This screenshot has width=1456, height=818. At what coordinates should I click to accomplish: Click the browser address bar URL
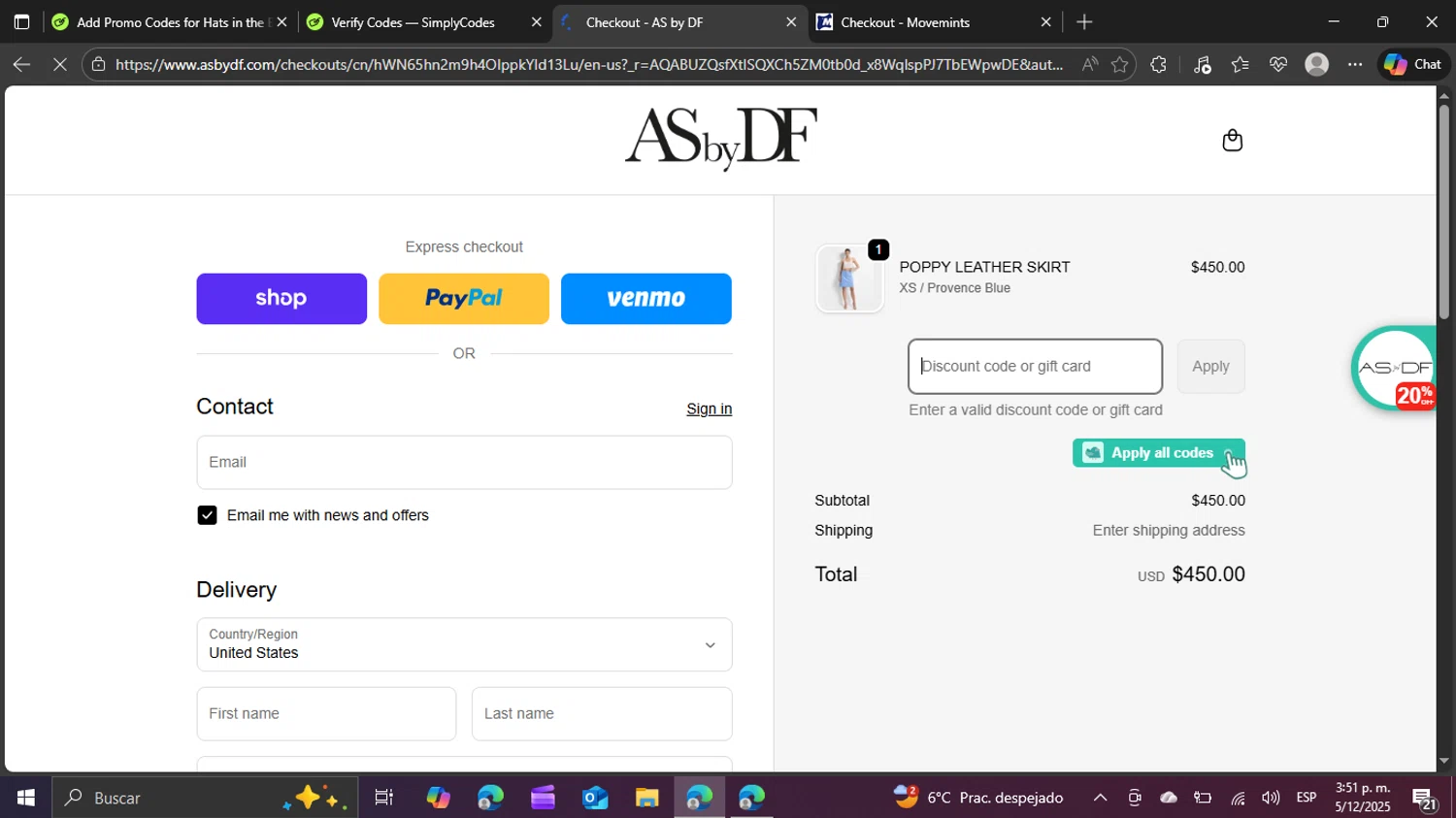589,64
